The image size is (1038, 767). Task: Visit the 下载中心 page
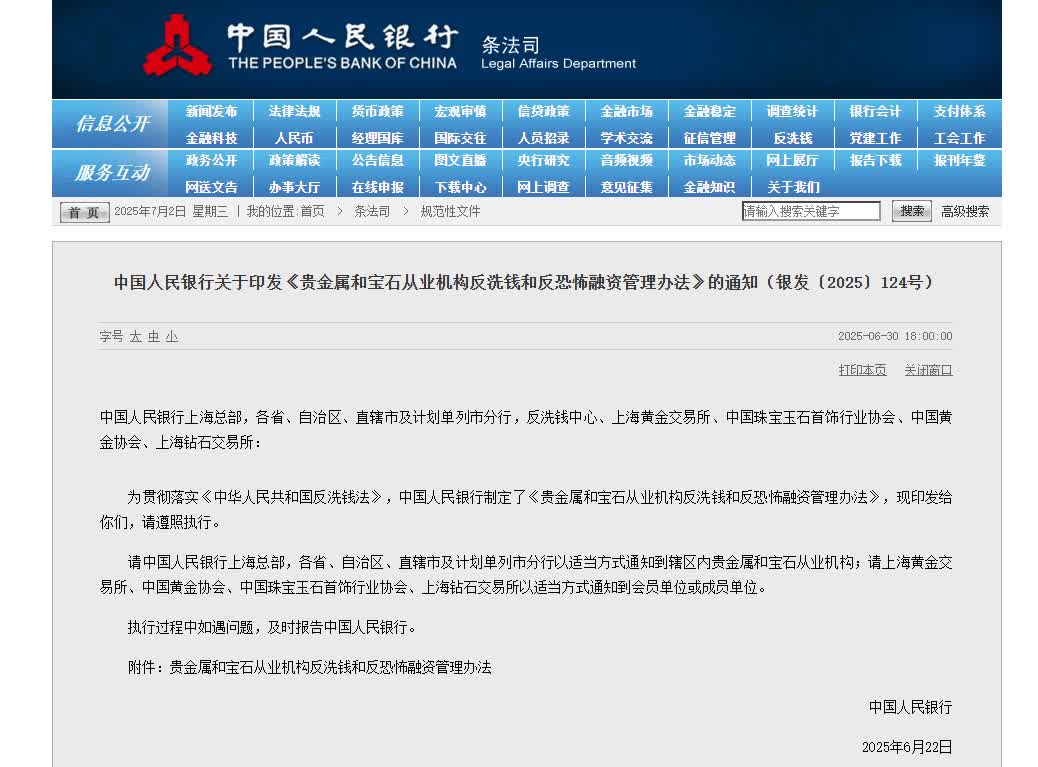(460, 187)
